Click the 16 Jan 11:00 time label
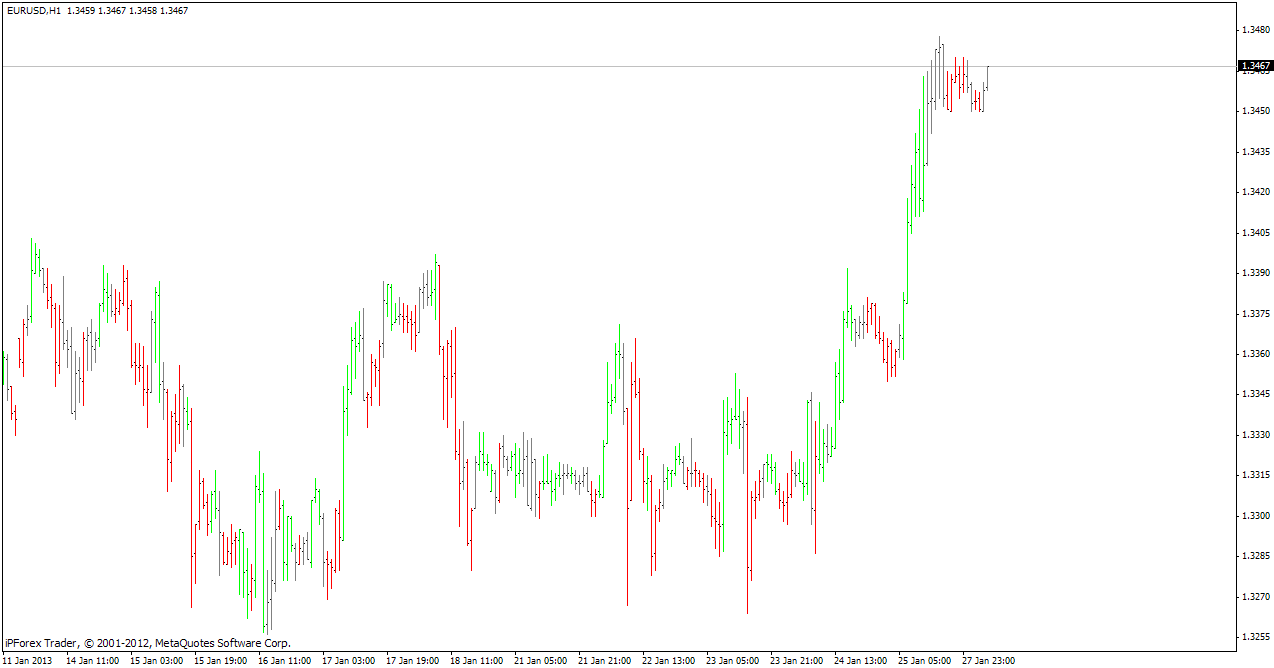This screenshot has height=668, width=1274. (x=284, y=660)
